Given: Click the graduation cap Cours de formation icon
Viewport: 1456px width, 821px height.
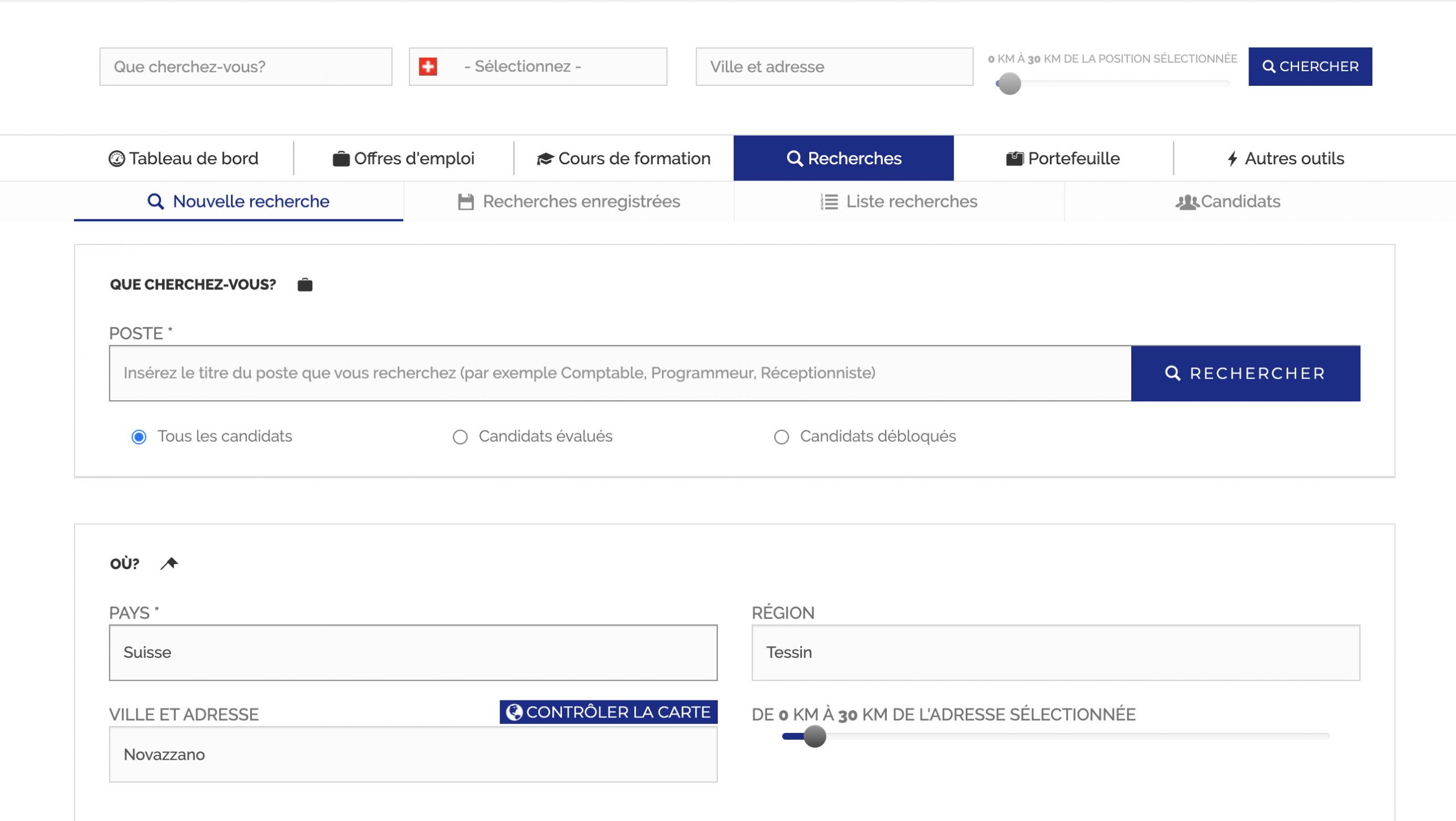Looking at the screenshot, I should [x=545, y=159].
